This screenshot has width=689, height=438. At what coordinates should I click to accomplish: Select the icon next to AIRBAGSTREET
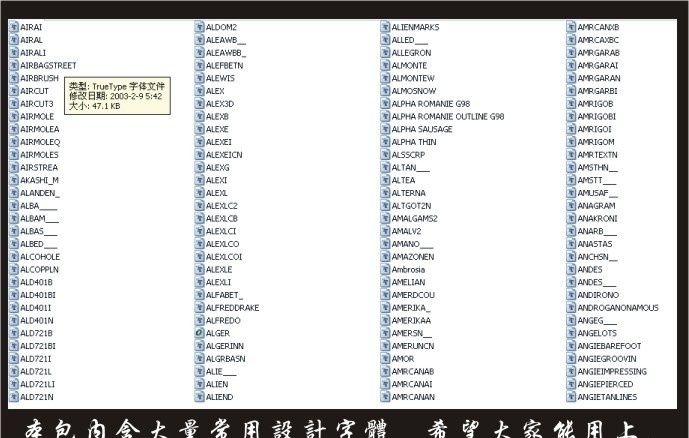click(x=14, y=65)
